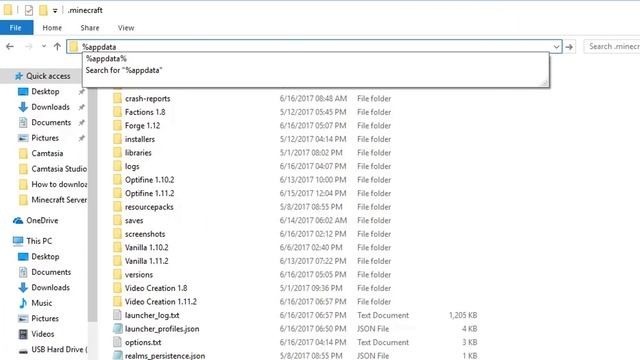Select the Optifine 1.10.2 folder icon
This screenshot has width=640, height=360.
pos(118,180)
